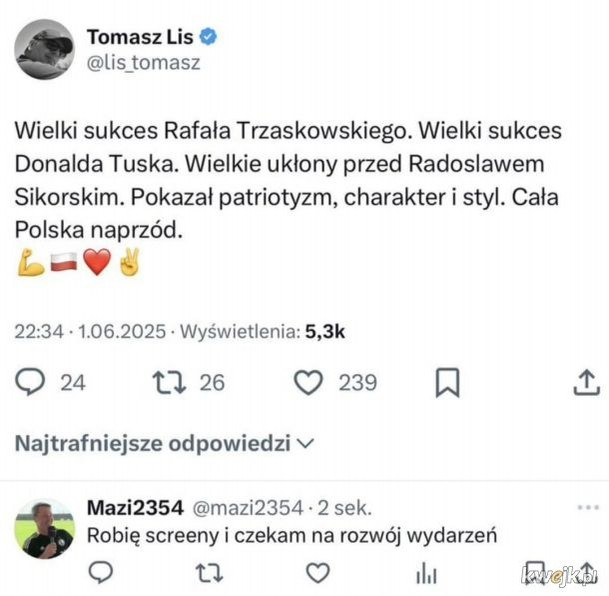Image resolution: width=609 pixels, height=596 pixels.
Task: Visit the @lis_tomasz handle link
Action: click(144, 63)
